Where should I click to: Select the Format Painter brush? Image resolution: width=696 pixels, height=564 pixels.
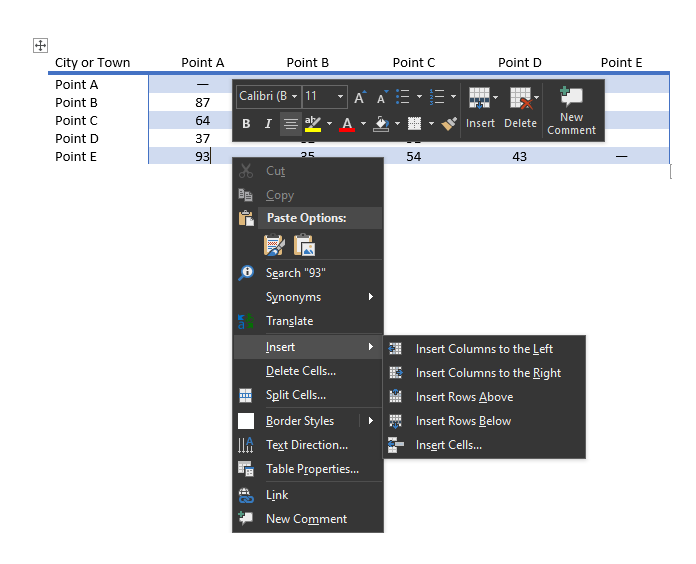point(449,124)
